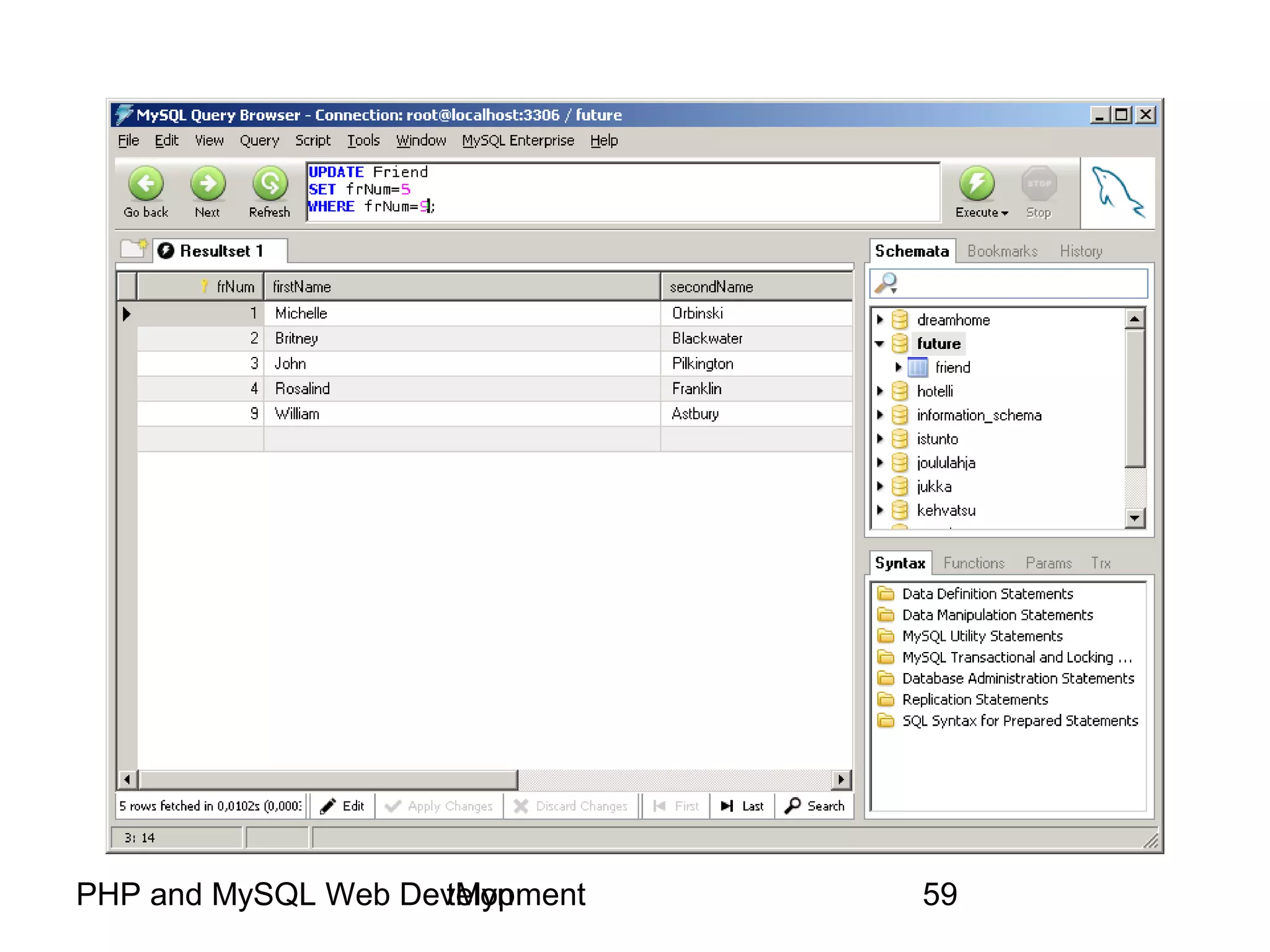
Task: Click the results horizontal scrollbar thumb
Action: (x=328, y=779)
